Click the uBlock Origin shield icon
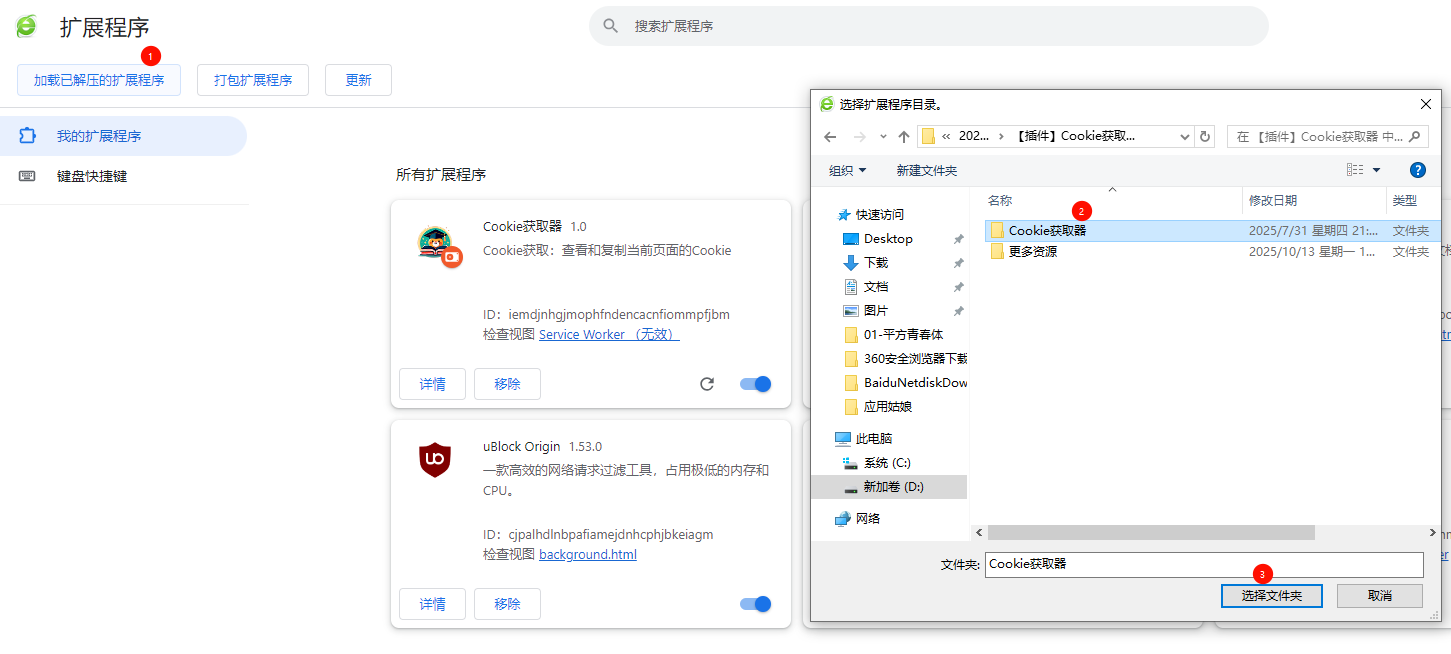The height and width of the screenshot is (654, 1451). 435,459
